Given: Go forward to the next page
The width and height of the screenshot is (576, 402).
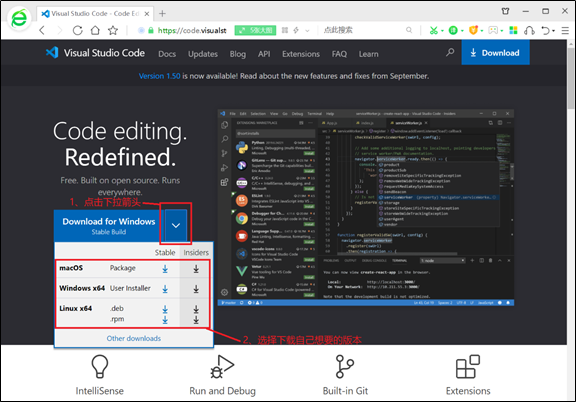Looking at the screenshot, I should tap(60, 30).
